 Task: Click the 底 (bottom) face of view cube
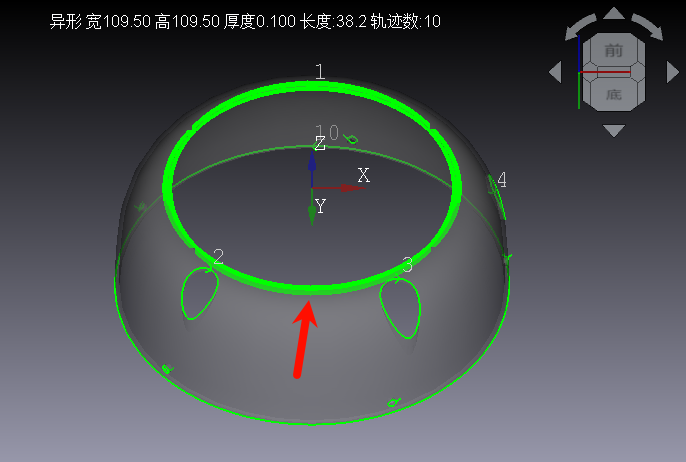pyautogui.click(x=613, y=94)
